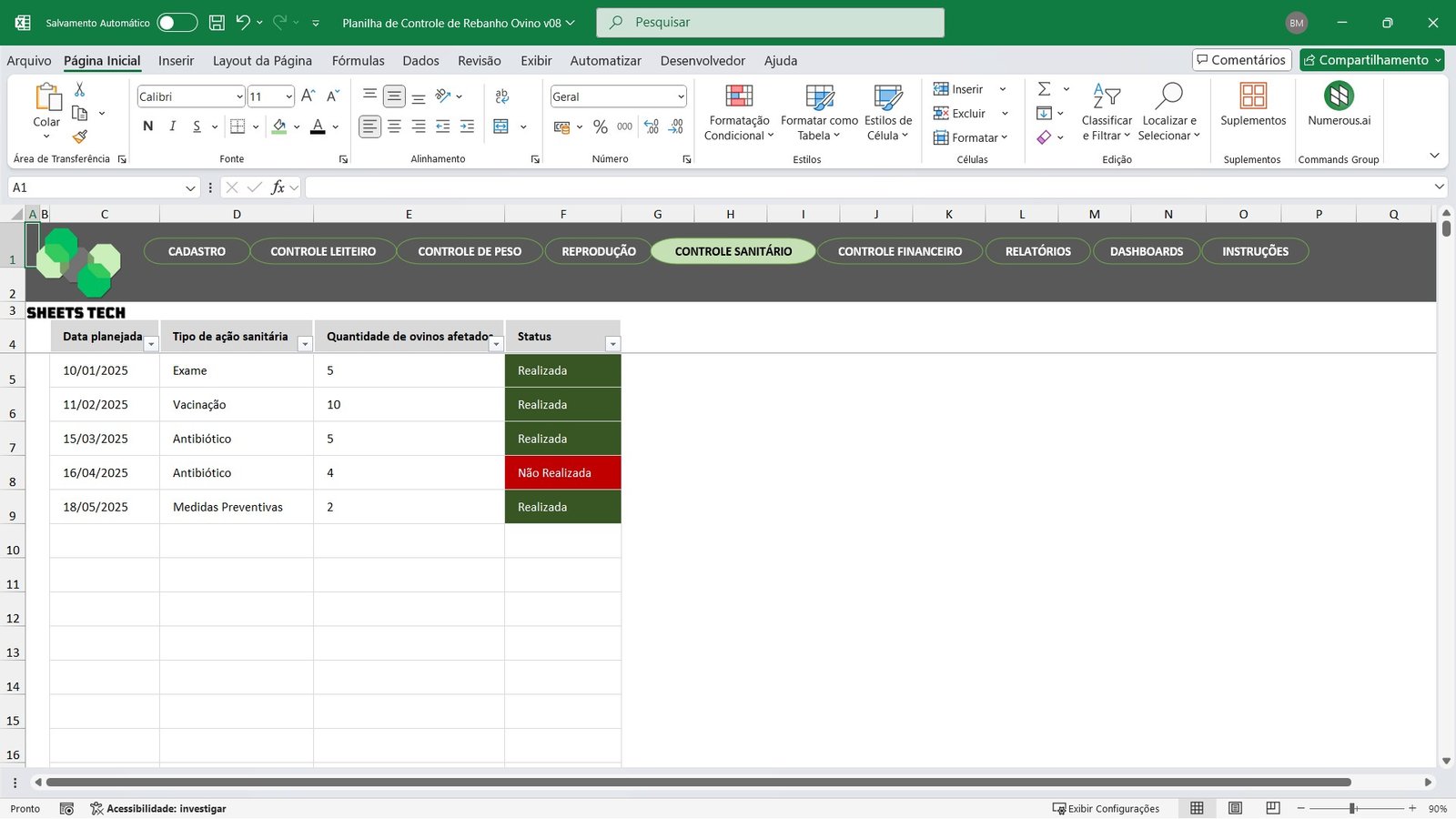This screenshot has height=819, width=1456.
Task: Open DASHBOARDS section
Action: [1147, 251]
